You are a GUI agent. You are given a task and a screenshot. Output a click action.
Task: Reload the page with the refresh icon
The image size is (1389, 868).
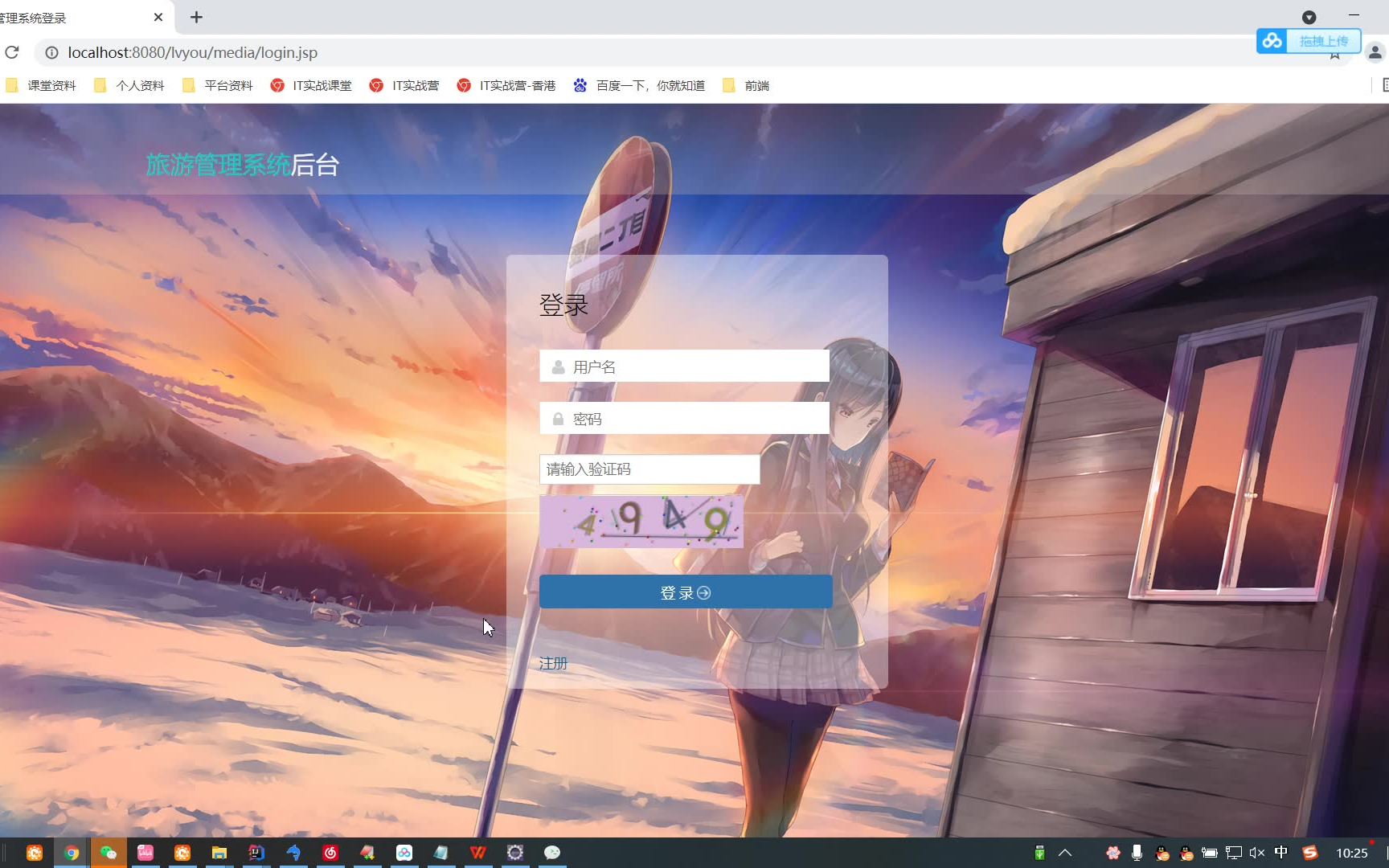point(12,52)
